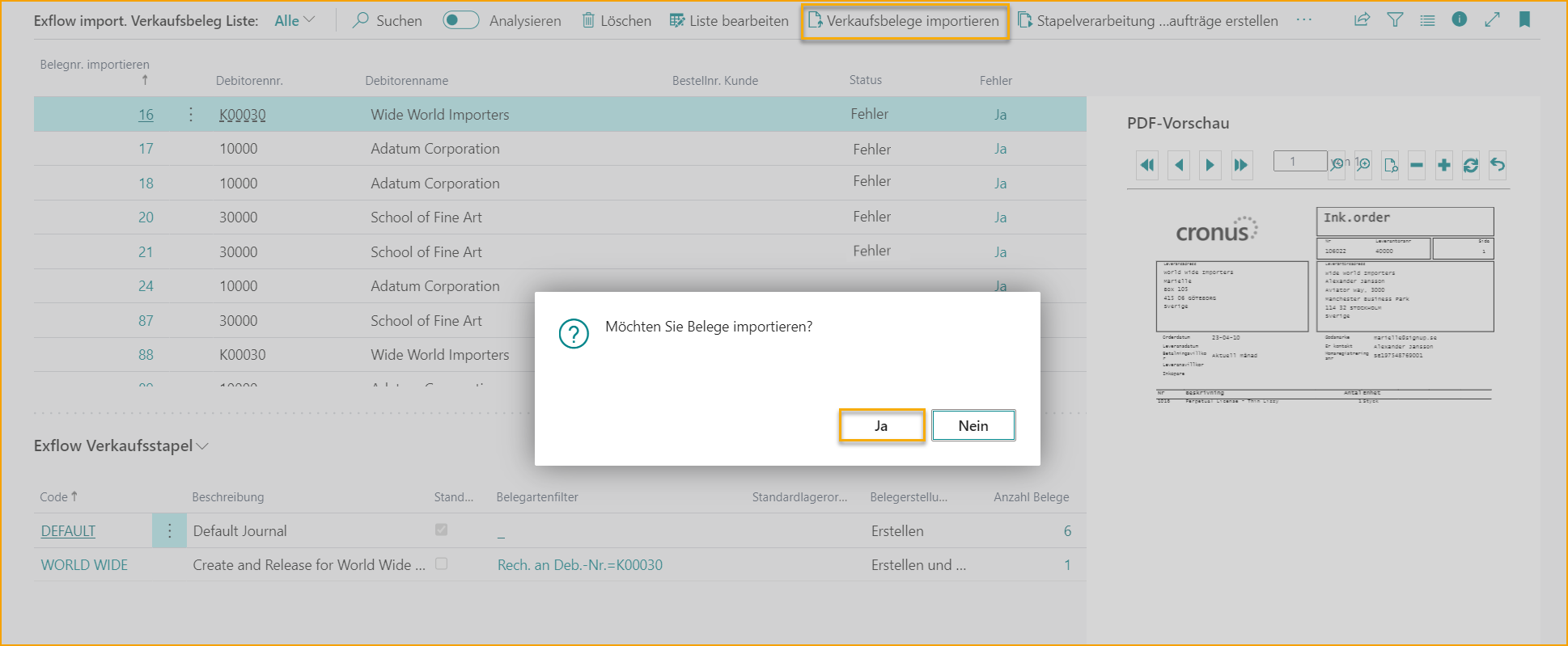Click the PDF preview plus icon

coord(1443,165)
